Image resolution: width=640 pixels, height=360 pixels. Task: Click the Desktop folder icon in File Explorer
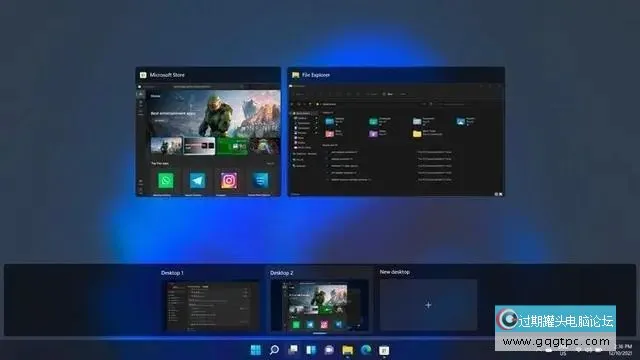[329, 121]
